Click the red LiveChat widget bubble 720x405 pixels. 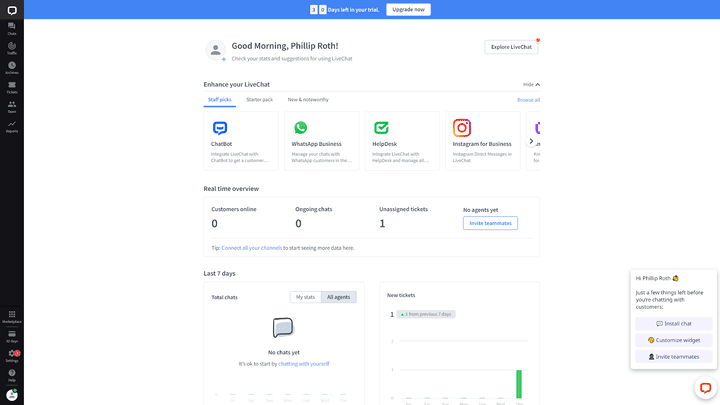(x=705, y=388)
